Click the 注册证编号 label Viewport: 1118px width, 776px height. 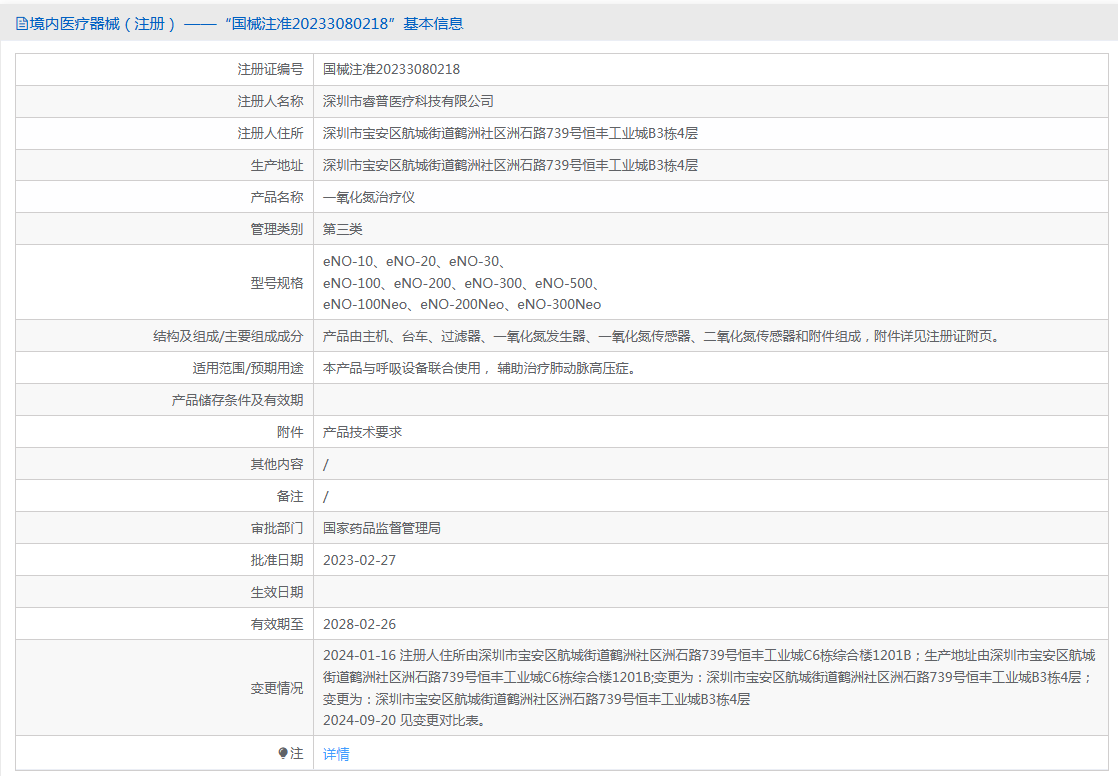tap(270, 69)
